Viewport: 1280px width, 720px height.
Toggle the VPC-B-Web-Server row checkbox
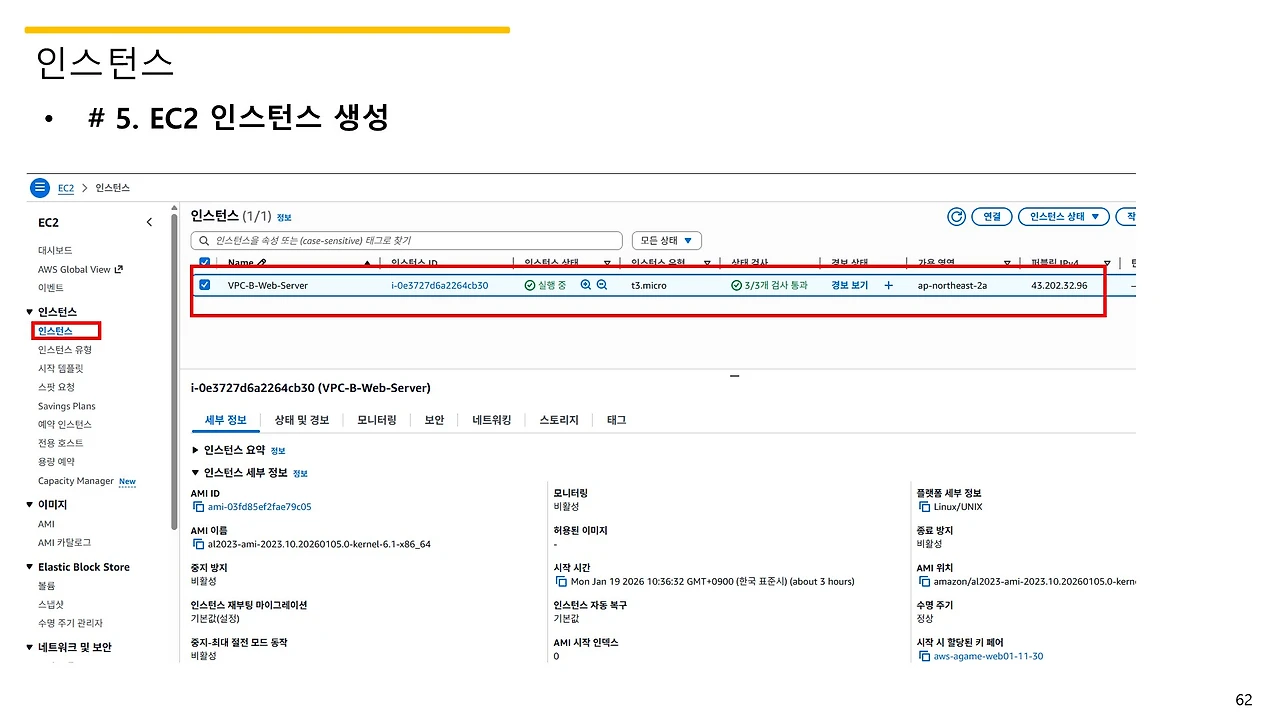click(205, 285)
